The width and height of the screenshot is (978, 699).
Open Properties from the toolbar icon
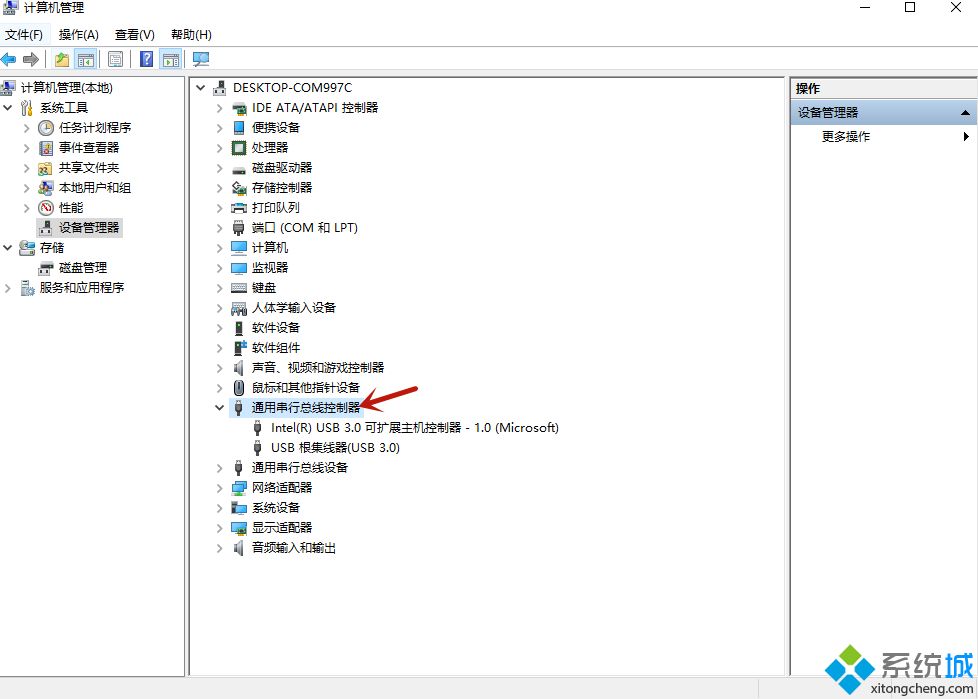tap(116, 59)
